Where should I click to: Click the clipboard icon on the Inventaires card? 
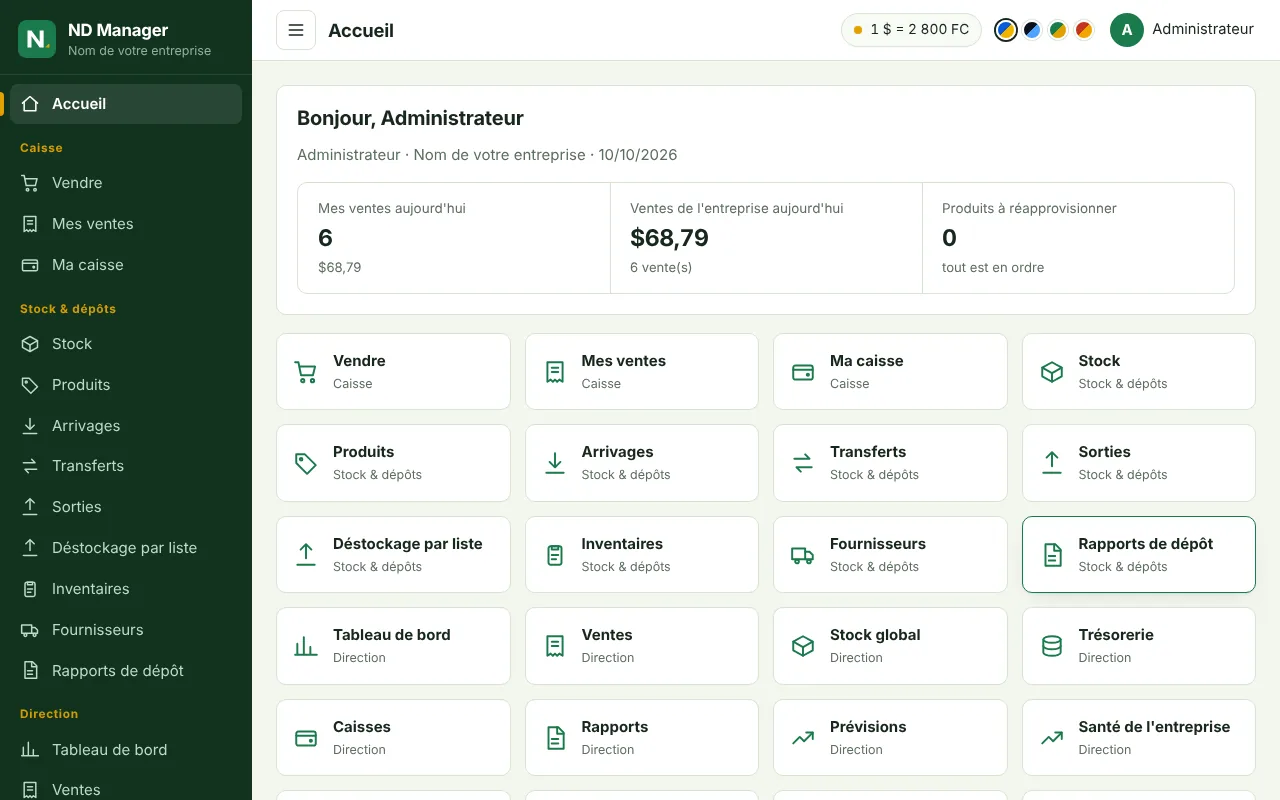click(x=555, y=555)
